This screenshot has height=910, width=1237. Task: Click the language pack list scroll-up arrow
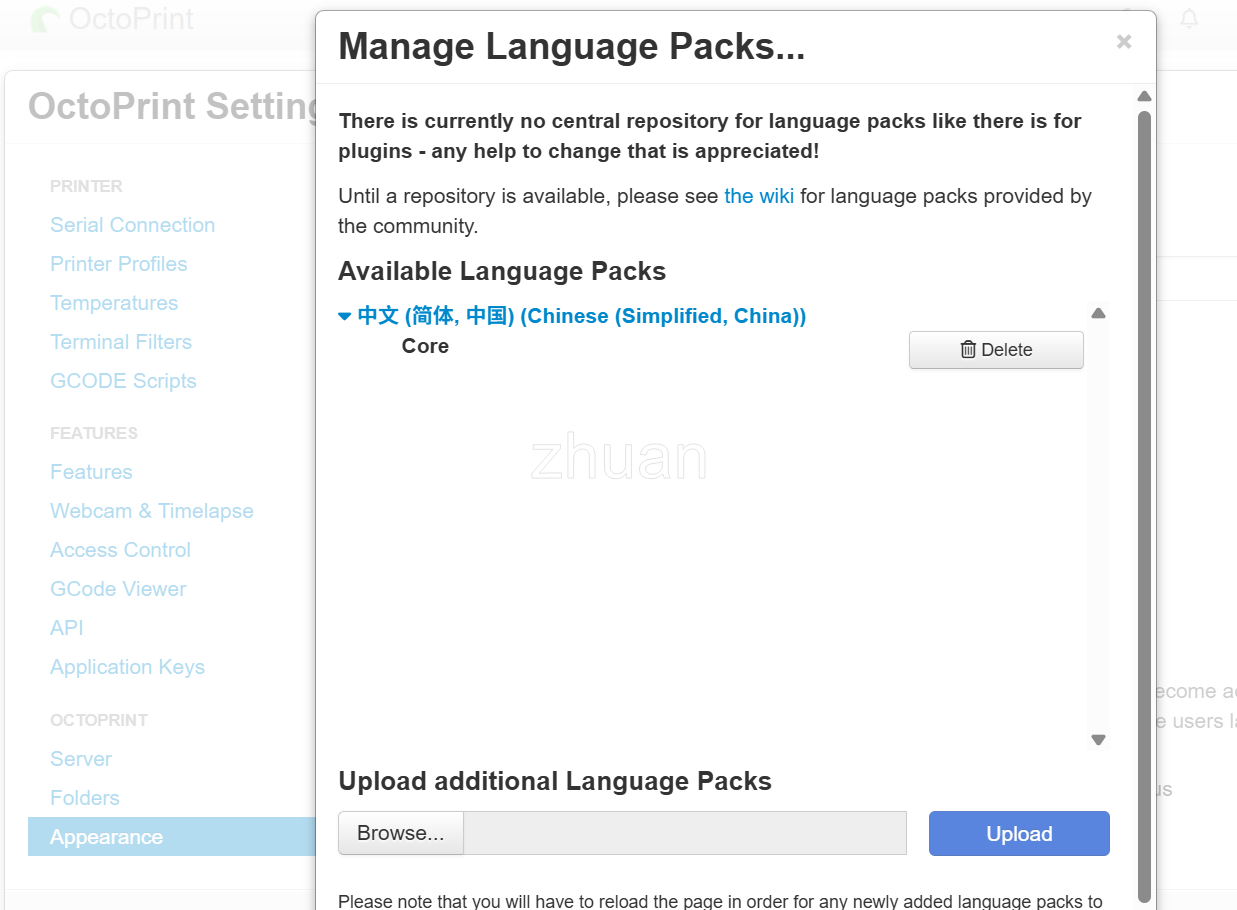1098,313
